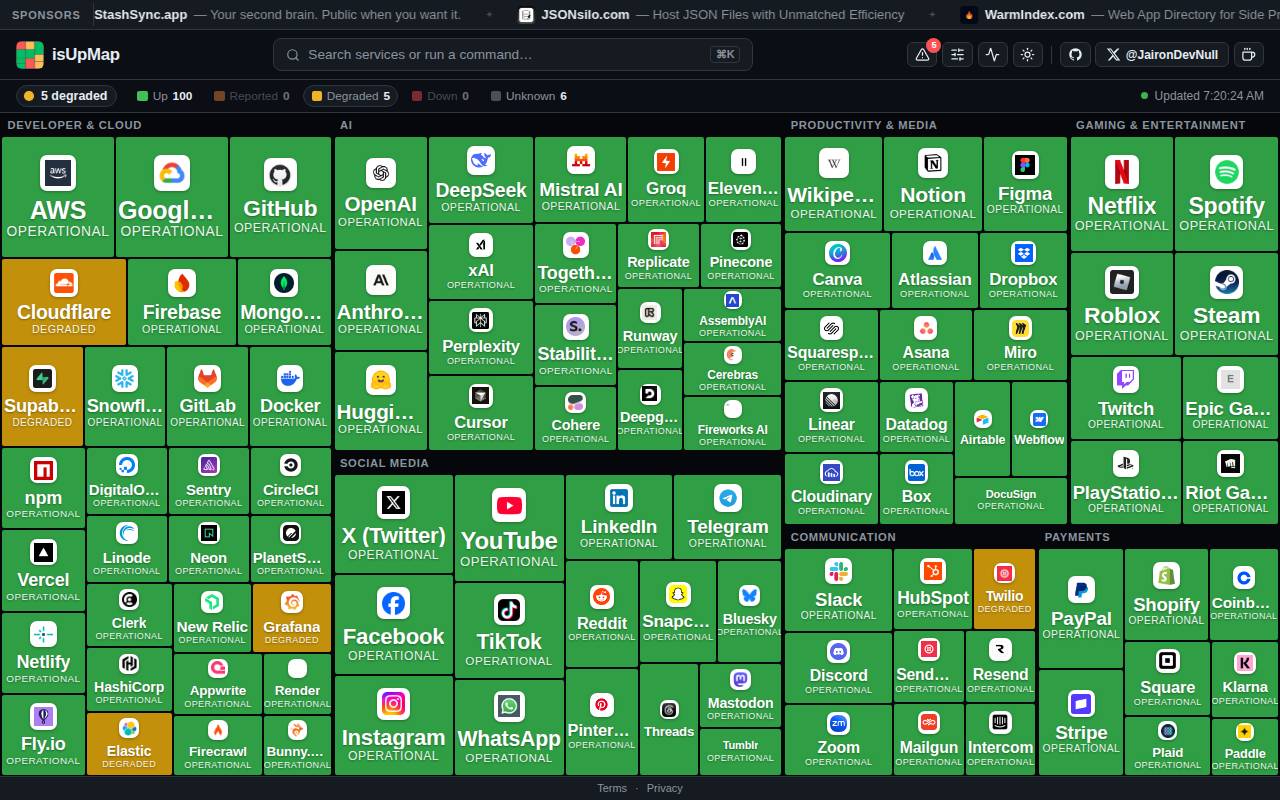
Task: Click the Slack icon
Action: (838, 571)
